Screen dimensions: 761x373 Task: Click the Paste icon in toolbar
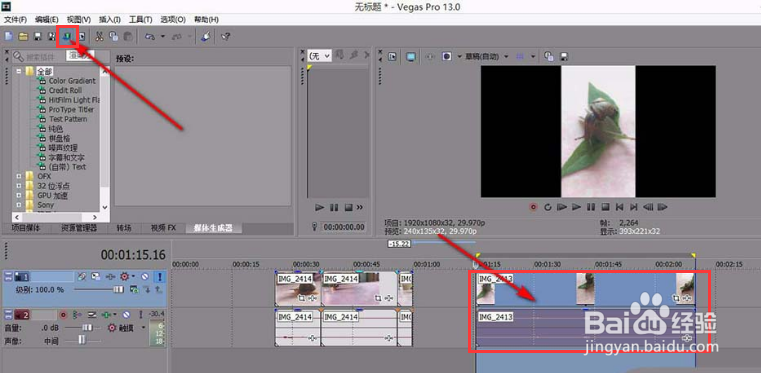point(128,36)
